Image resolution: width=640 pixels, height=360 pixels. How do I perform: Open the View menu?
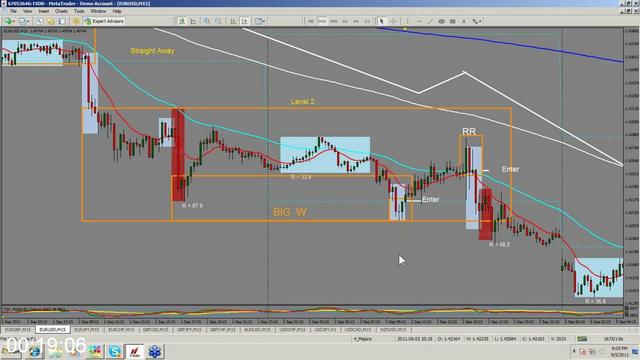click(27, 11)
